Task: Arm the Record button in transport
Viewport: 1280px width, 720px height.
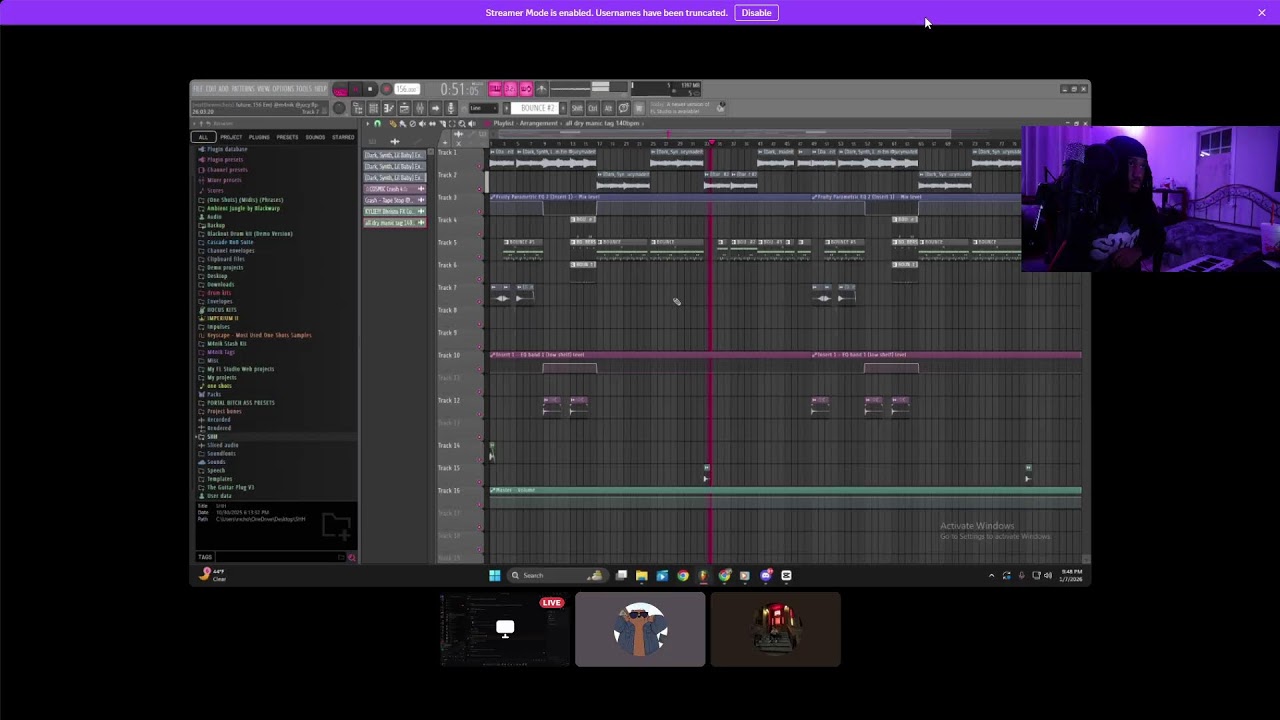Action: tap(386, 89)
